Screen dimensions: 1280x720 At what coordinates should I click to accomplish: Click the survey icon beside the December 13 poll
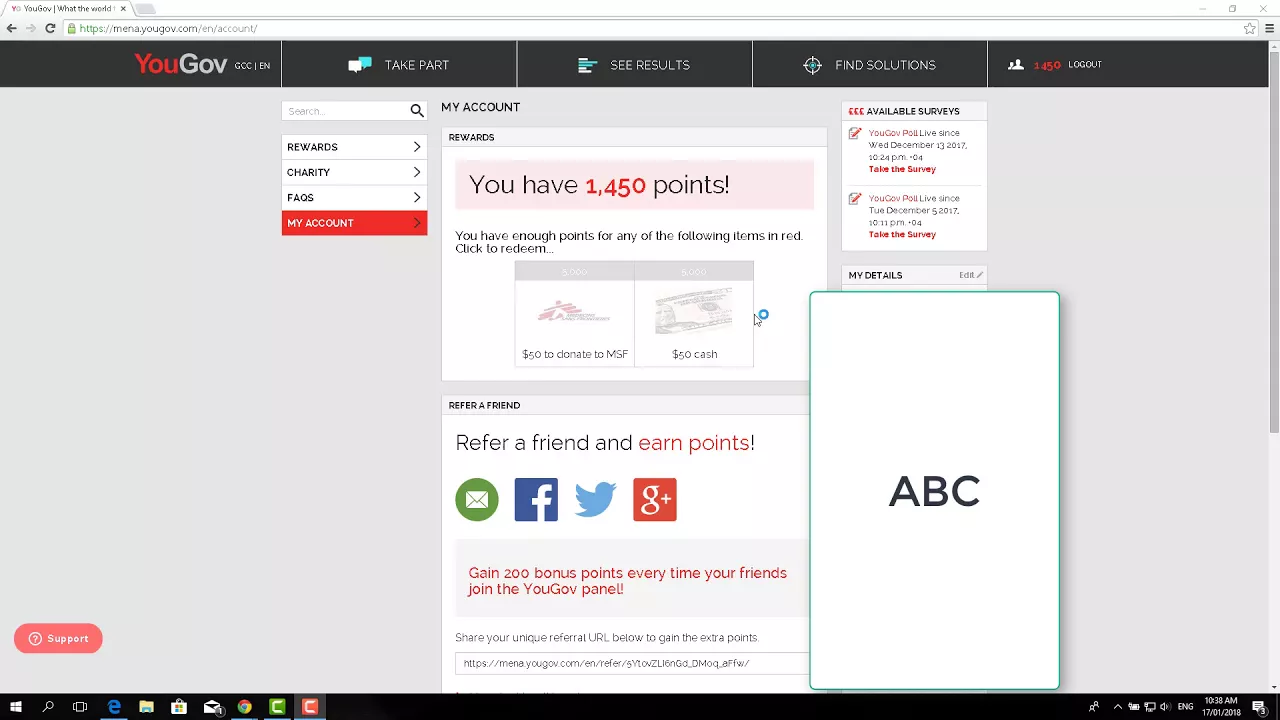[855, 133]
